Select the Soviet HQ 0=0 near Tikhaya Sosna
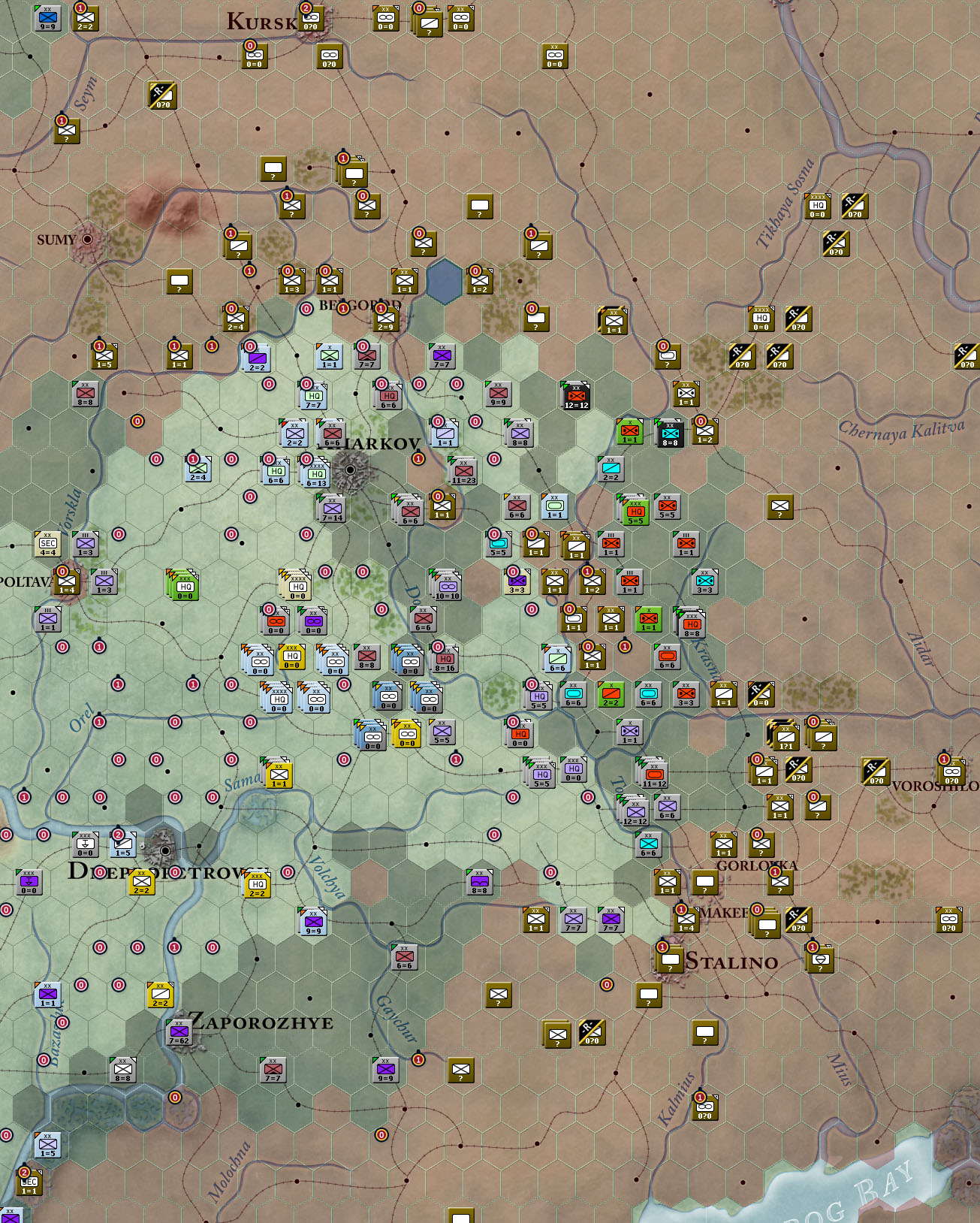Screen dimensions: 980x1223 pyautogui.click(x=817, y=205)
